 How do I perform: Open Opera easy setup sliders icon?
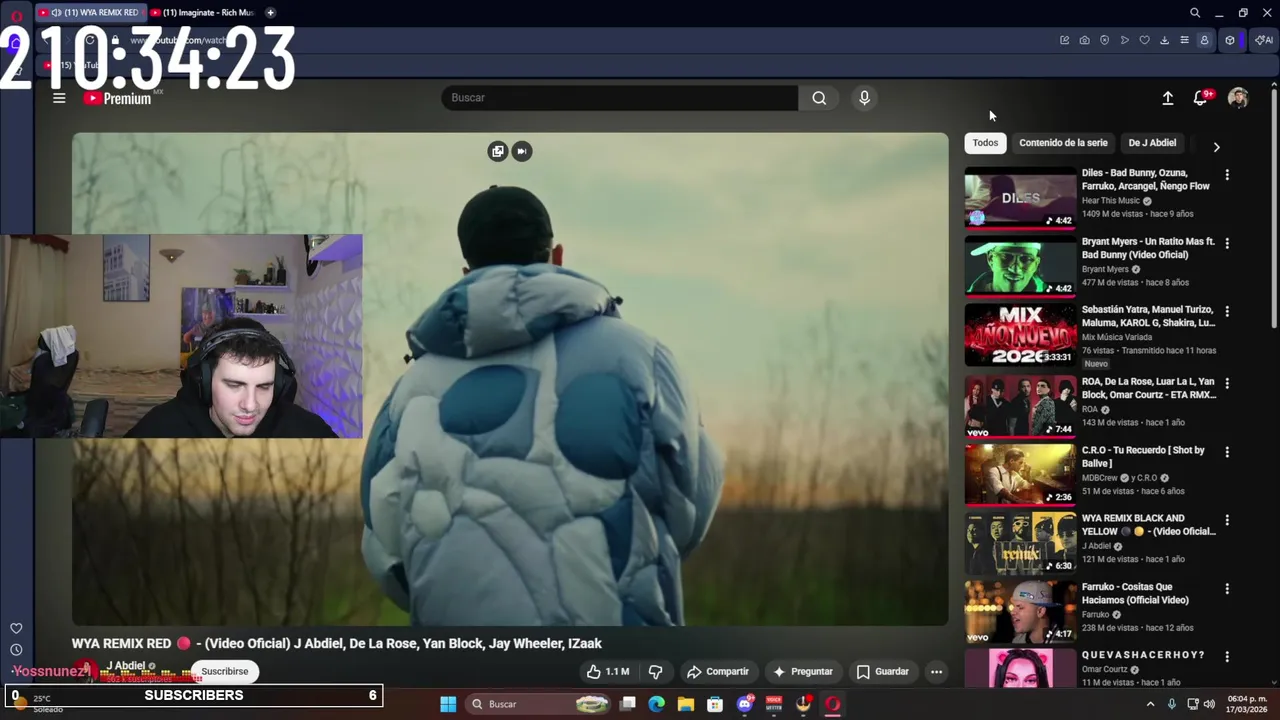pyautogui.click(x=1184, y=40)
